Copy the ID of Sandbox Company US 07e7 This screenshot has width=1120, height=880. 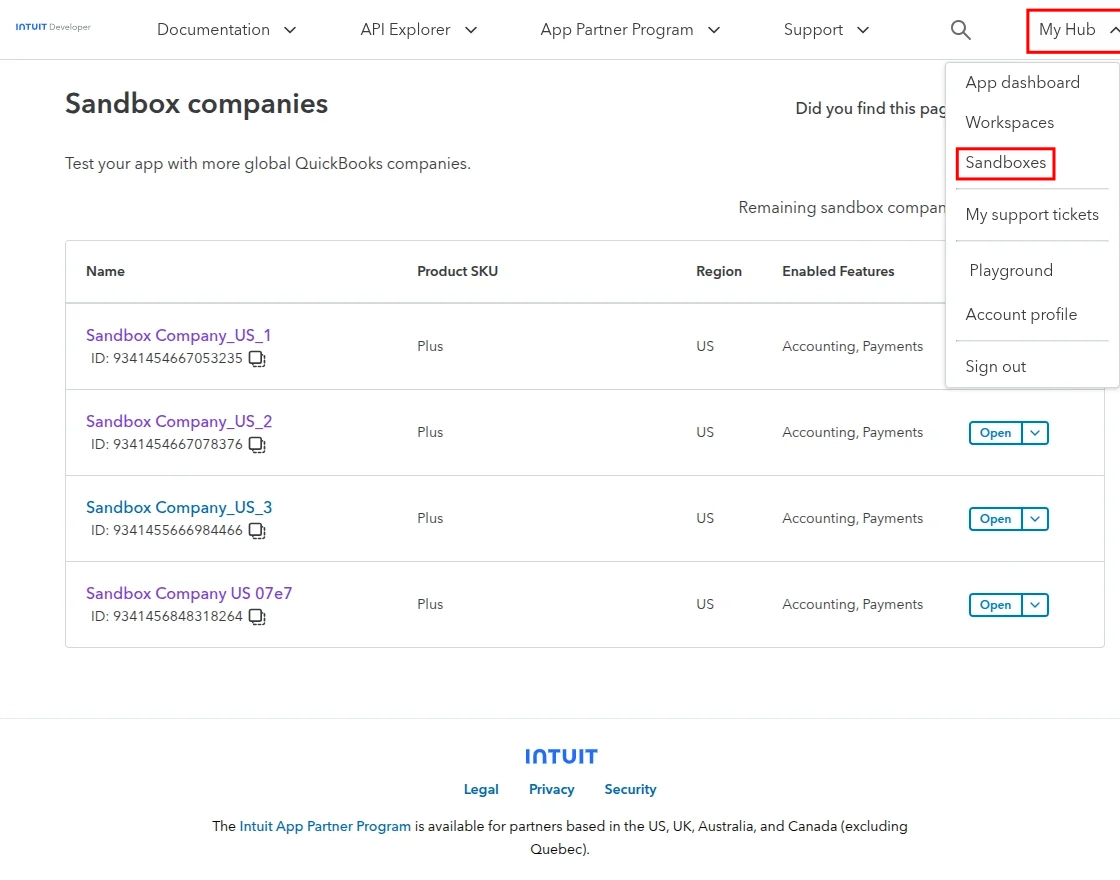click(x=257, y=616)
